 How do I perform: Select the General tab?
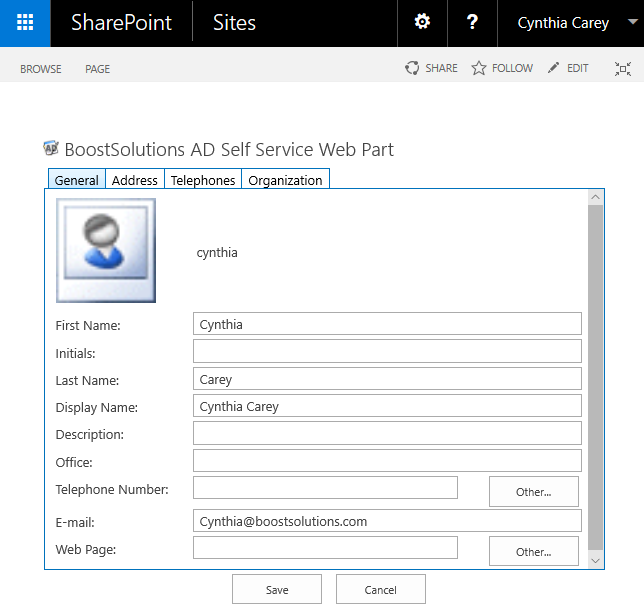(77, 180)
